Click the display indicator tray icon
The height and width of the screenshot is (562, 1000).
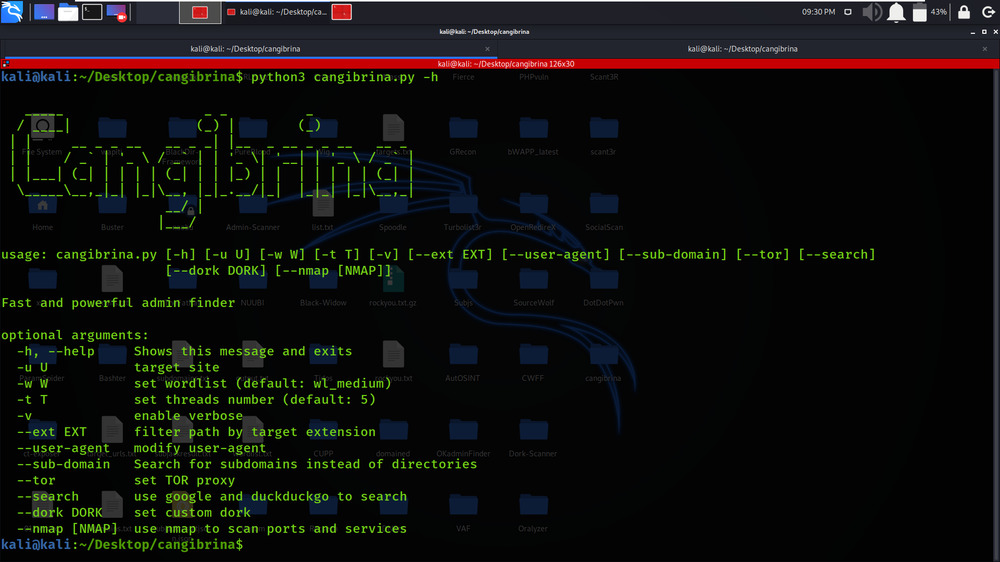click(848, 12)
